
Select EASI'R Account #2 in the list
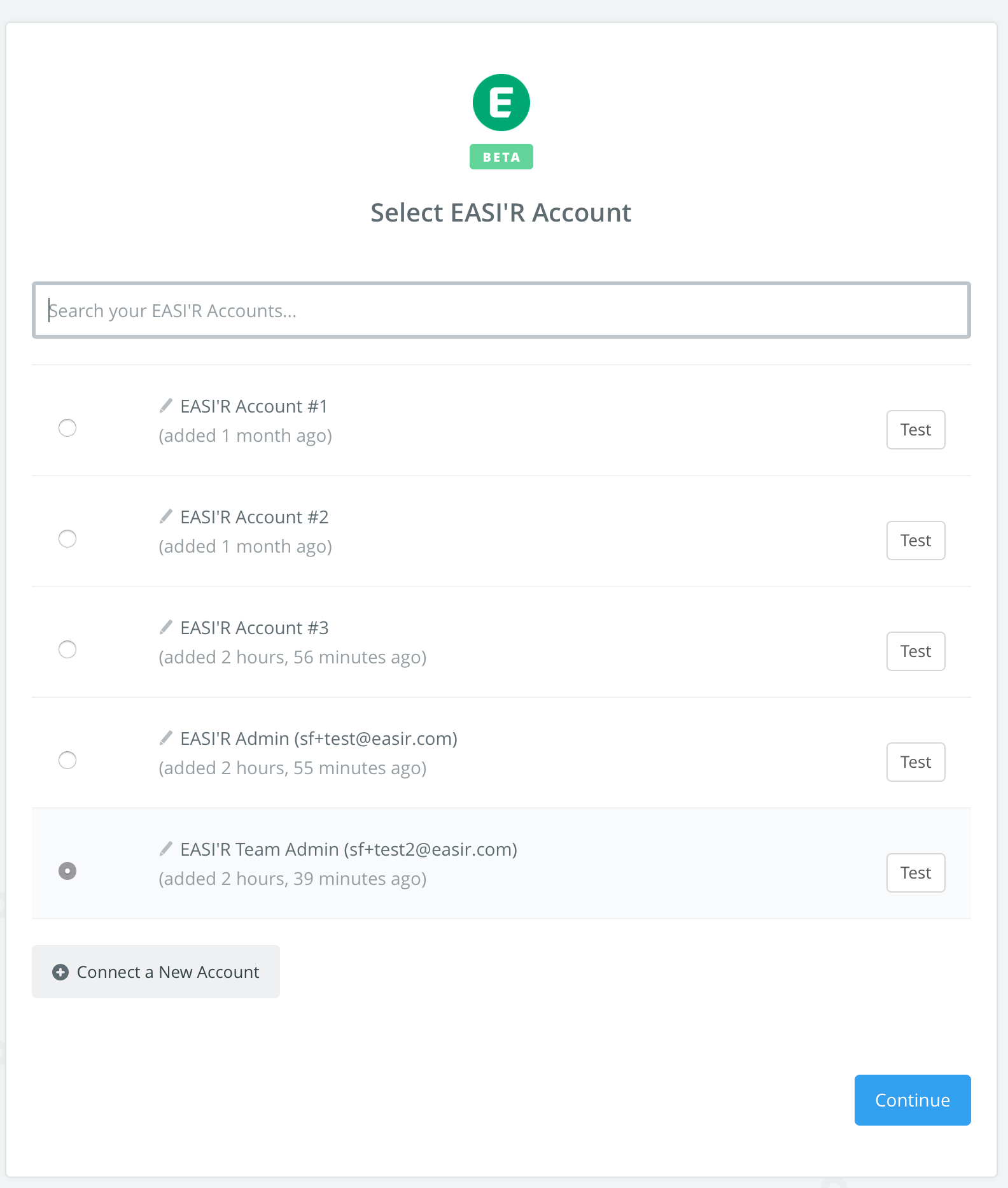[67, 539]
